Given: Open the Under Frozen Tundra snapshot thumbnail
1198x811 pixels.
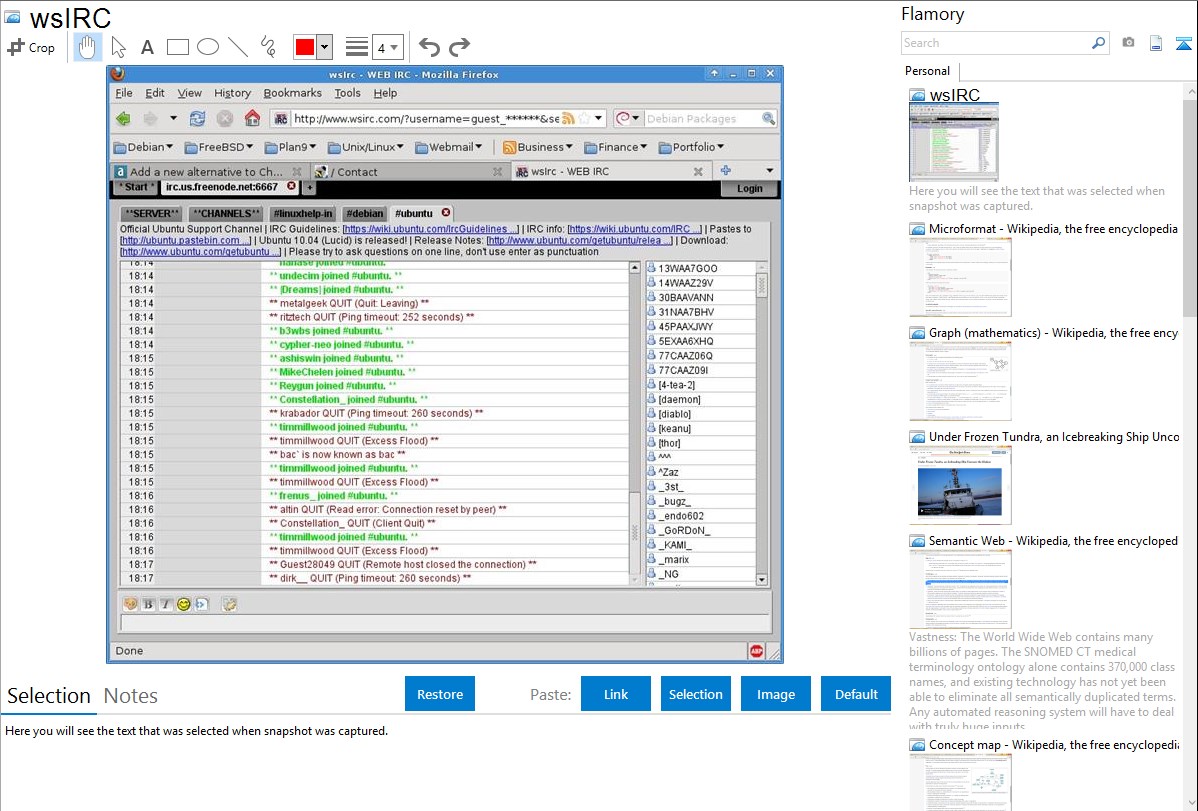Looking at the screenshot, I should coord(960,485).
